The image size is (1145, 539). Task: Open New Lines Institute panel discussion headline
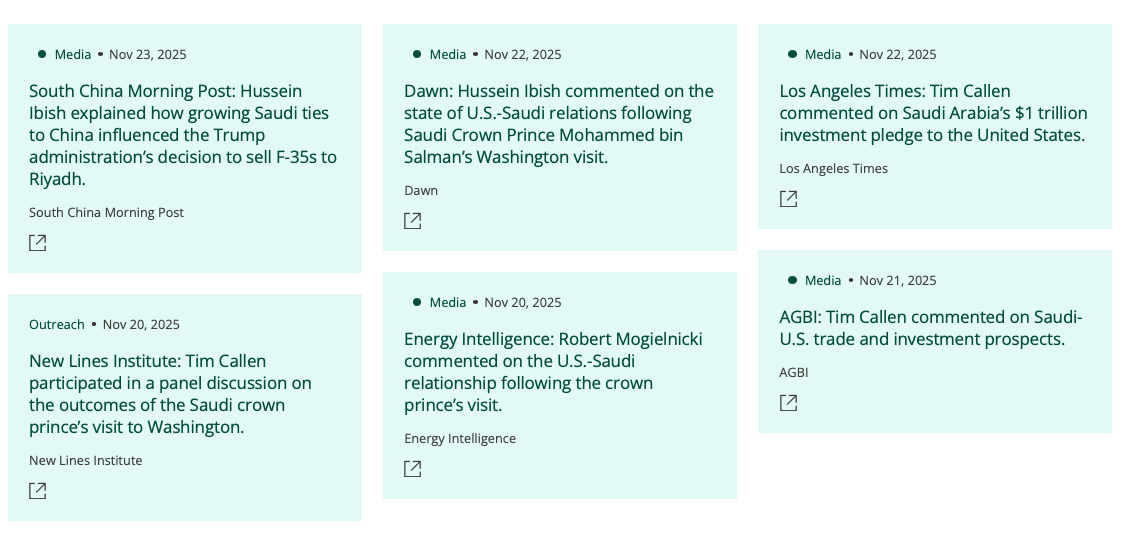click(170, 394)
